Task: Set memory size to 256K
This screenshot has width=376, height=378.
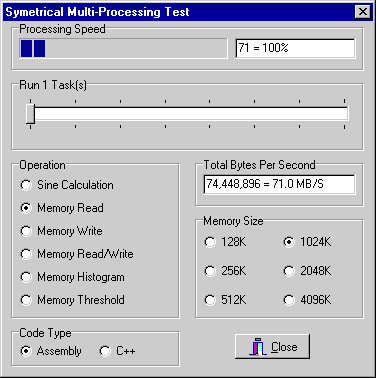Action: coord(225,271)
